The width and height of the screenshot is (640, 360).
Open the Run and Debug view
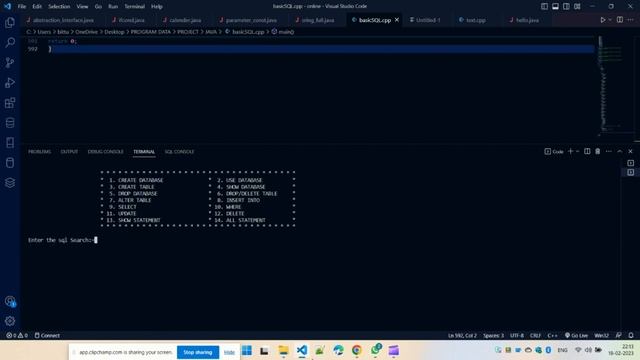[10, 82]
